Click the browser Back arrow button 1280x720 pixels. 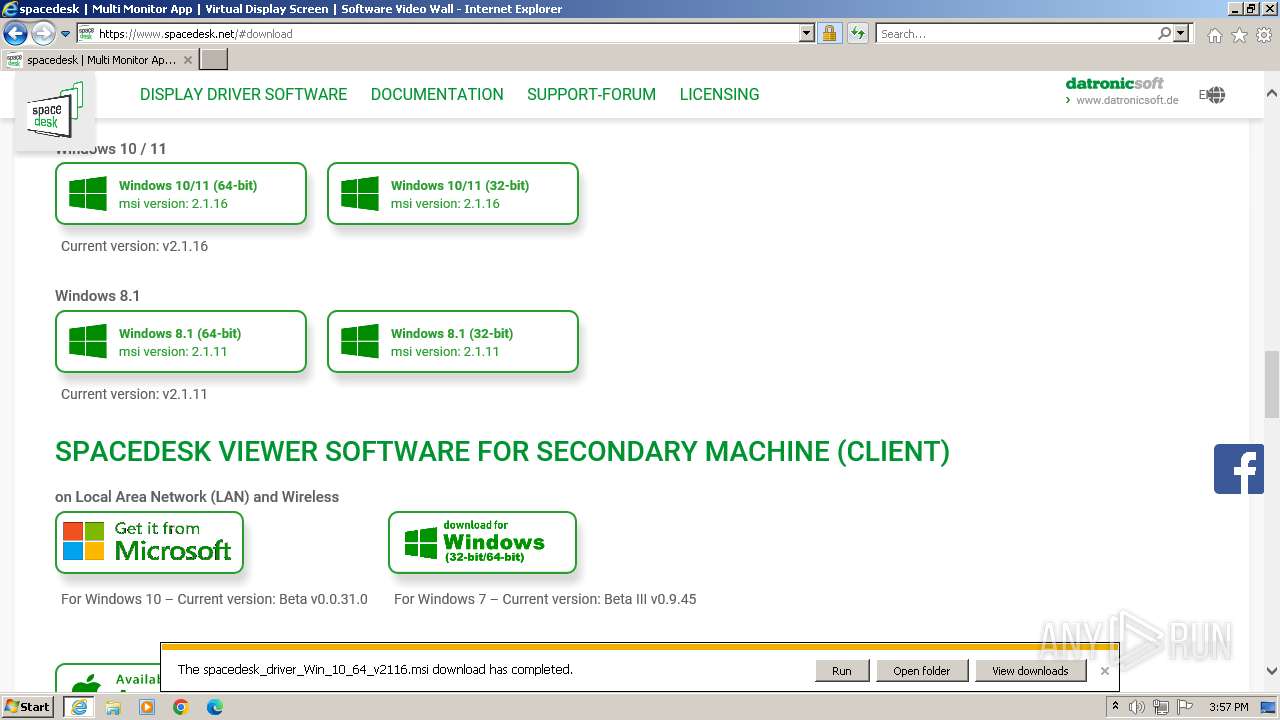click(15, 33)
